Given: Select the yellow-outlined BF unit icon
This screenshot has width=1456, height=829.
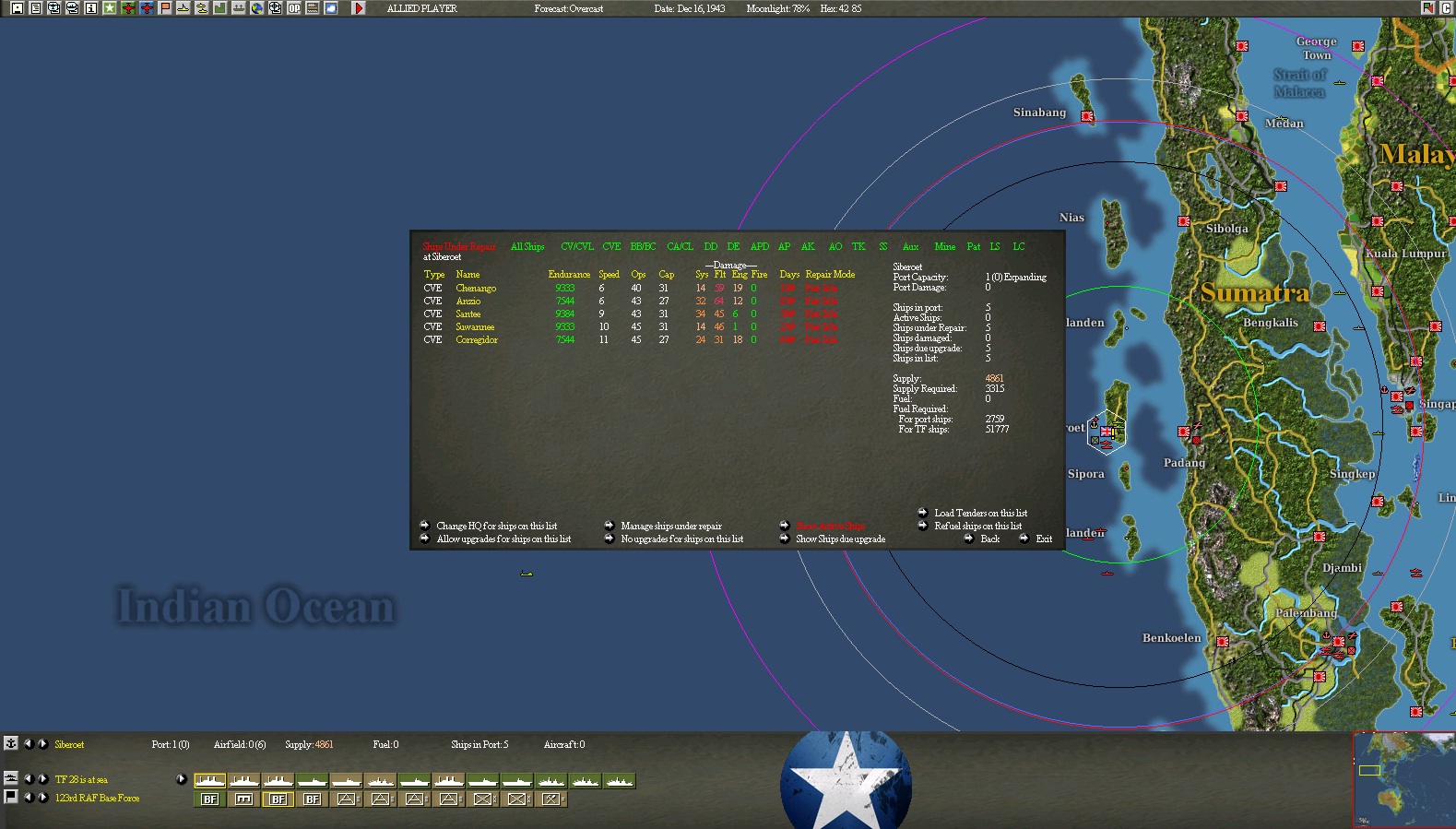Looking at the screenshot, I should tap(278, 799).
